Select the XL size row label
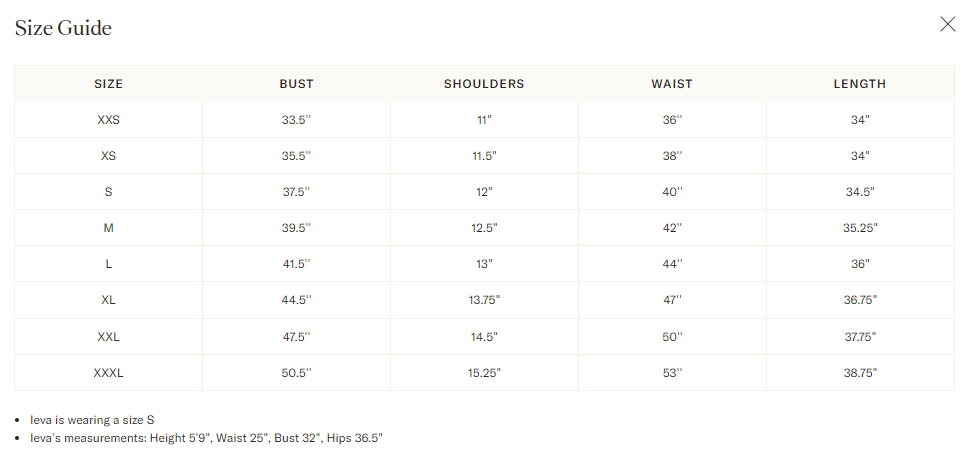The image size is (962, 467). pos(108,300)
